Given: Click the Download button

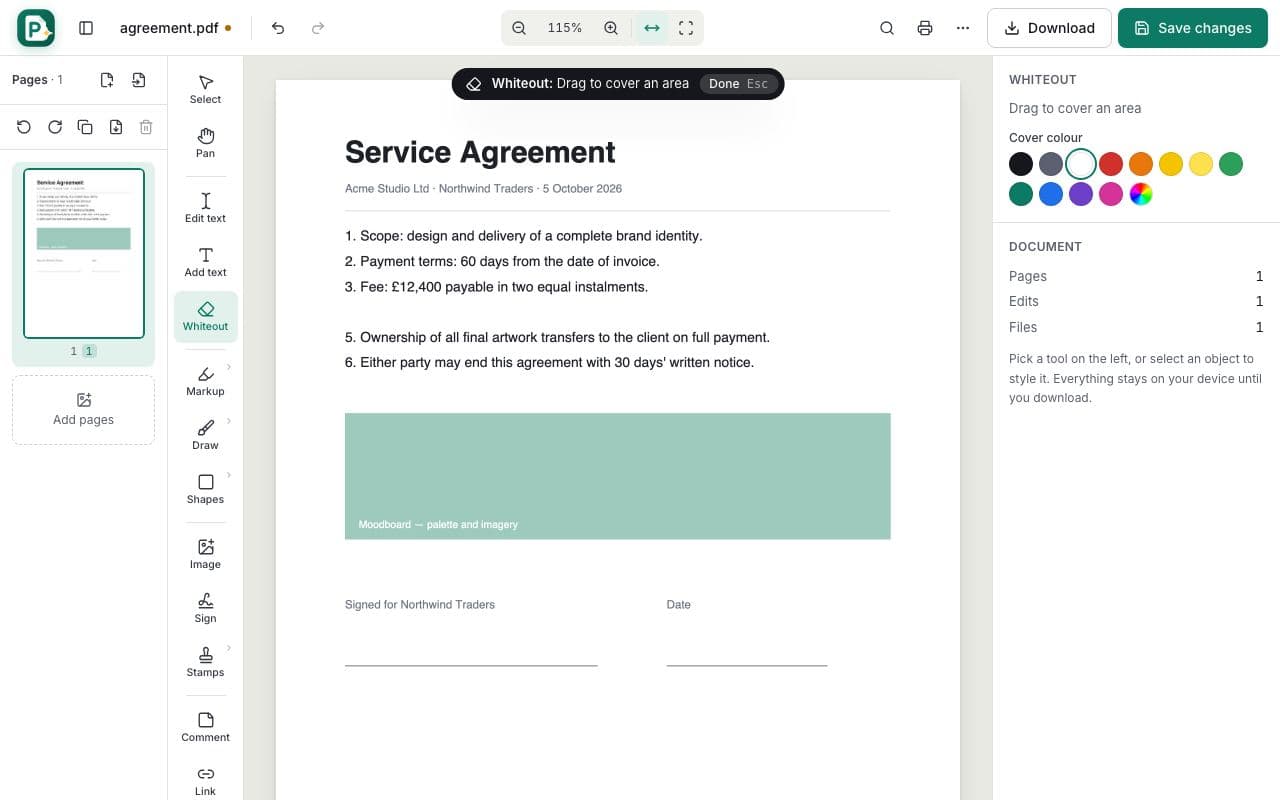Looking at the screenshot, I should [x=1049, y=28].
